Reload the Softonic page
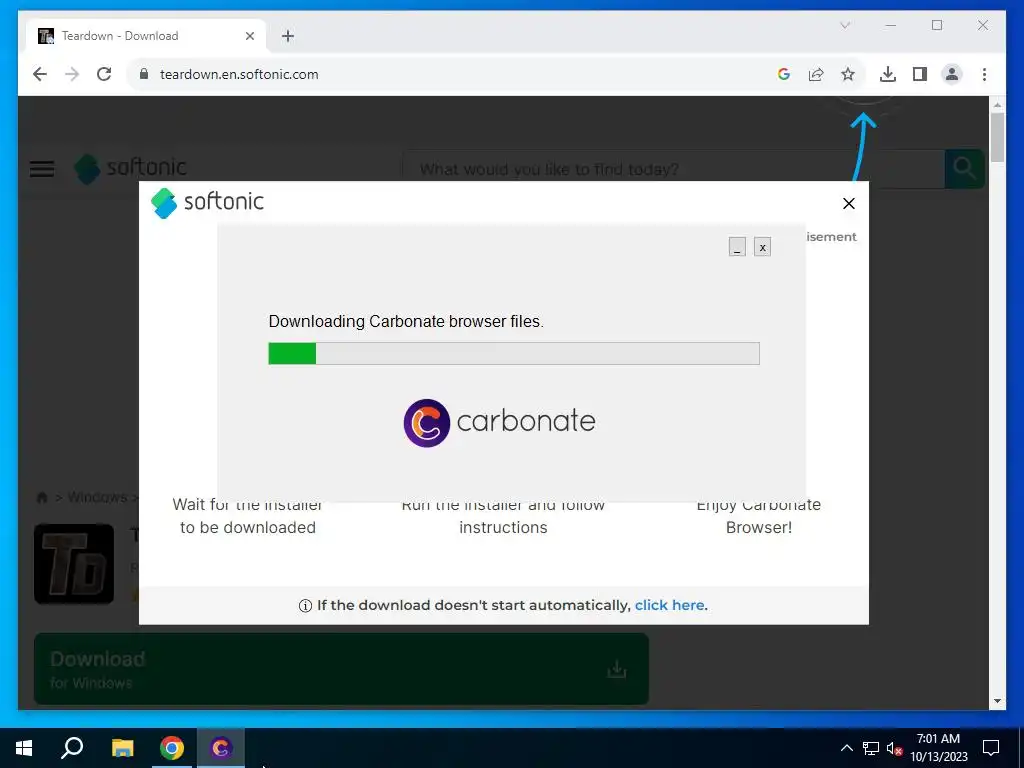 click(x=104, y=74)
